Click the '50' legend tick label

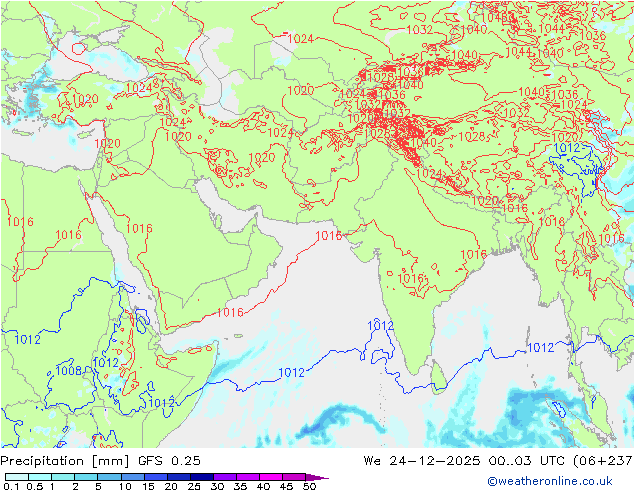[x=309, y=486]
